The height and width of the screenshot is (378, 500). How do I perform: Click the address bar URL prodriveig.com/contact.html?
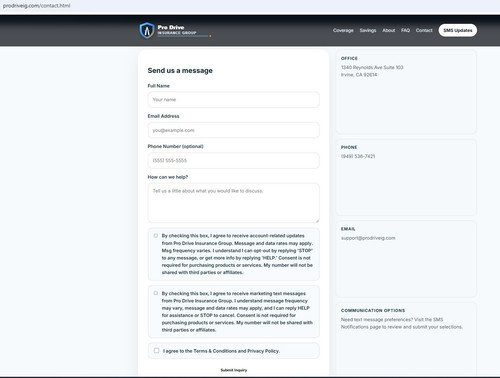click(x=36, y=6)
